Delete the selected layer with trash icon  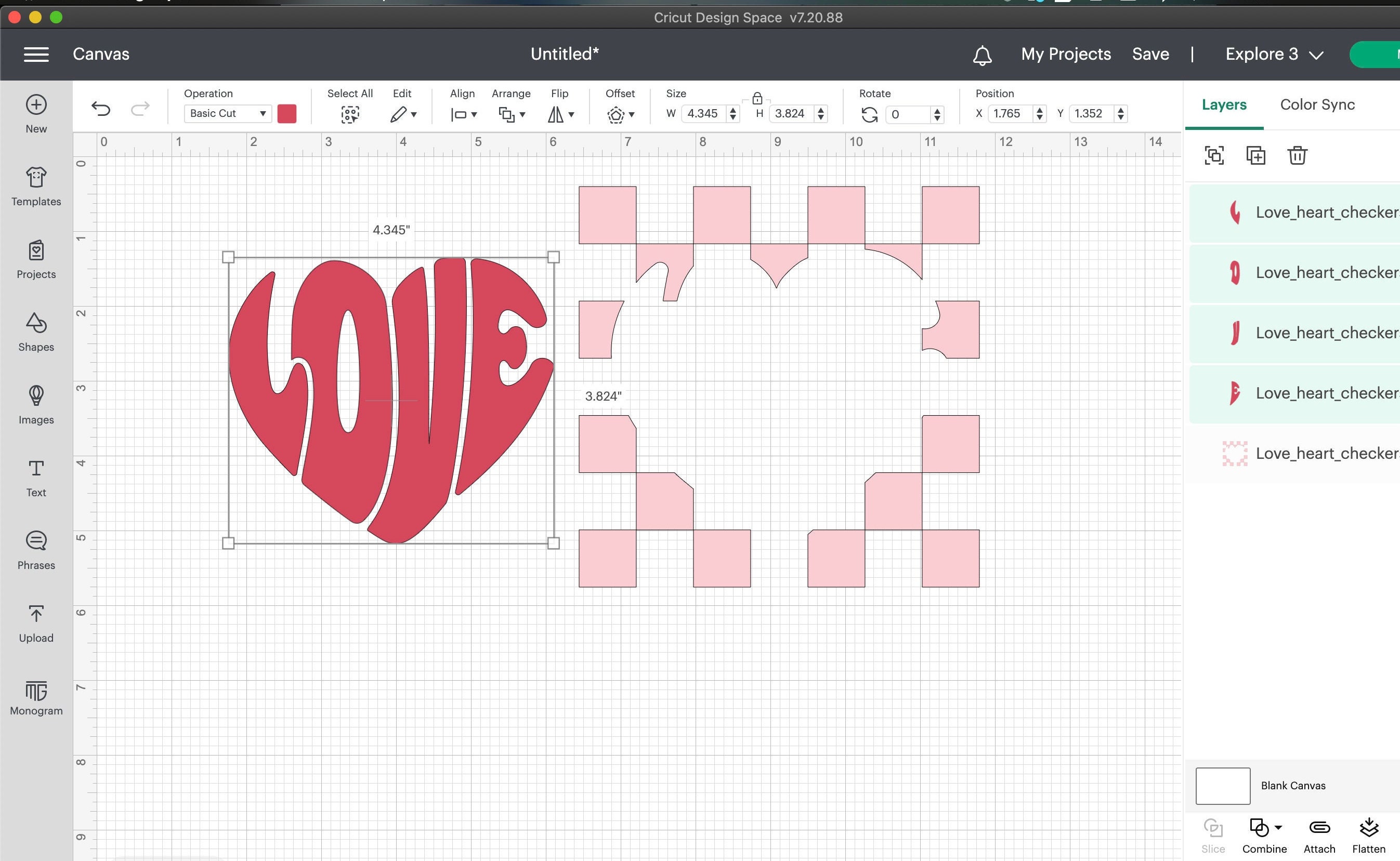(x=1298, y=155)
